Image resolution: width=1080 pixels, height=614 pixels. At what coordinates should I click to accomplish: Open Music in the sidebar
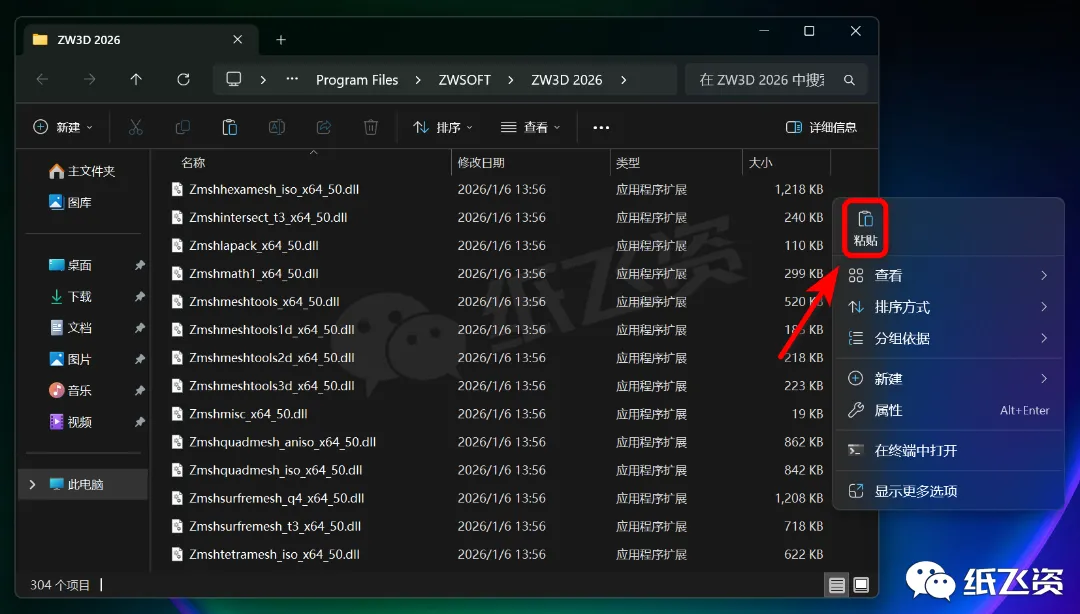[x=70, y=391]
